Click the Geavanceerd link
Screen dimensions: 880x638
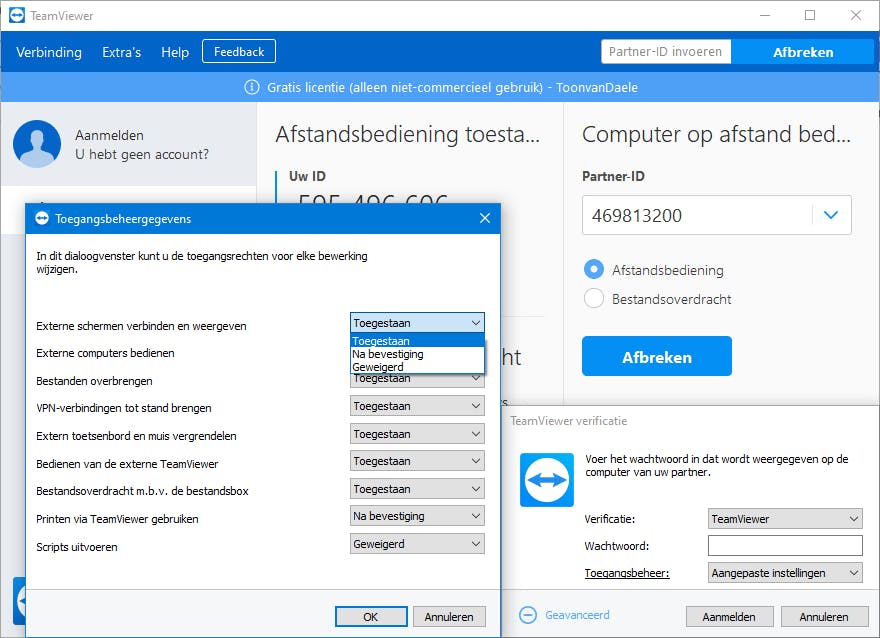(578, 615)
